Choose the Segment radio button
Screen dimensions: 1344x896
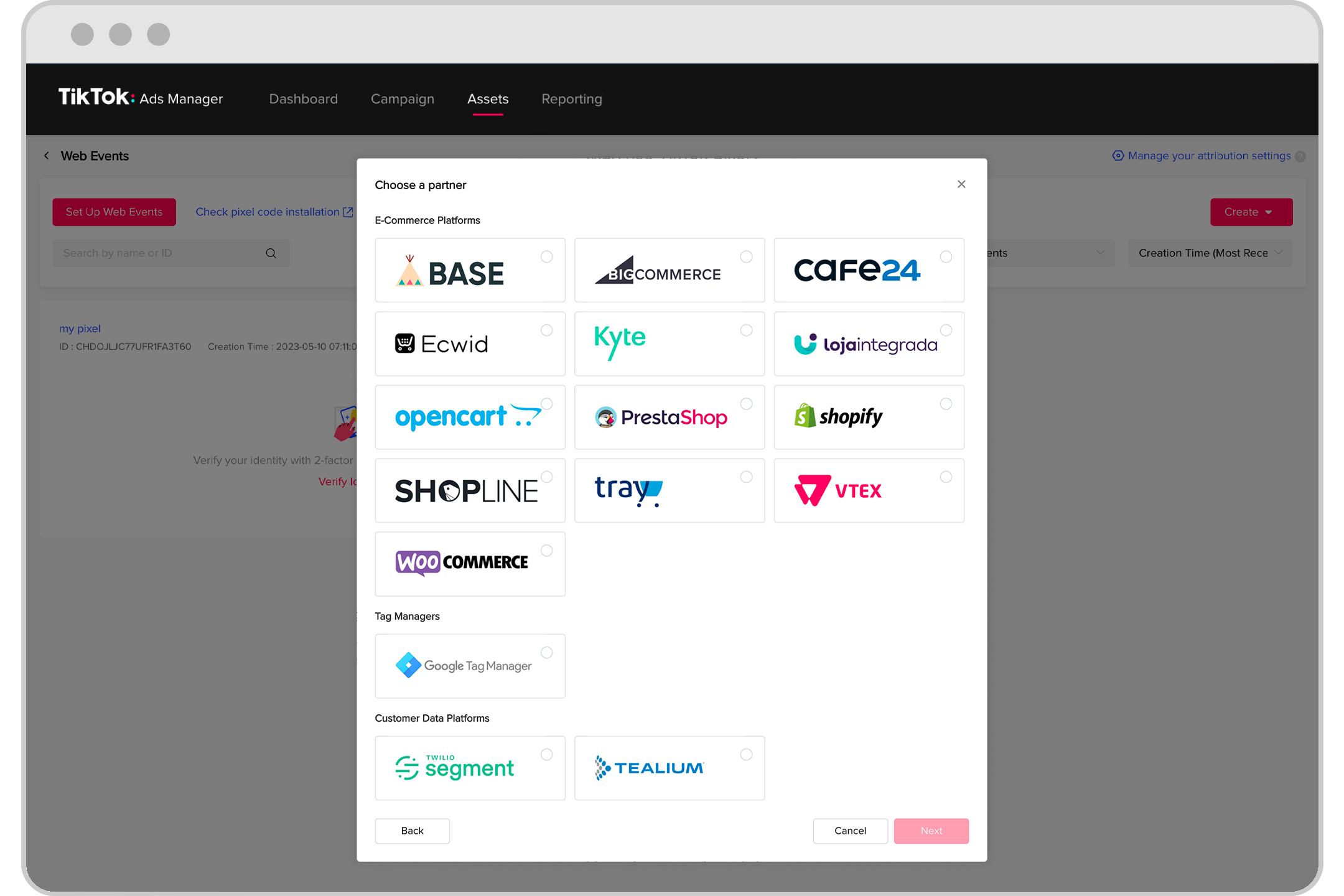click(546, 755)
